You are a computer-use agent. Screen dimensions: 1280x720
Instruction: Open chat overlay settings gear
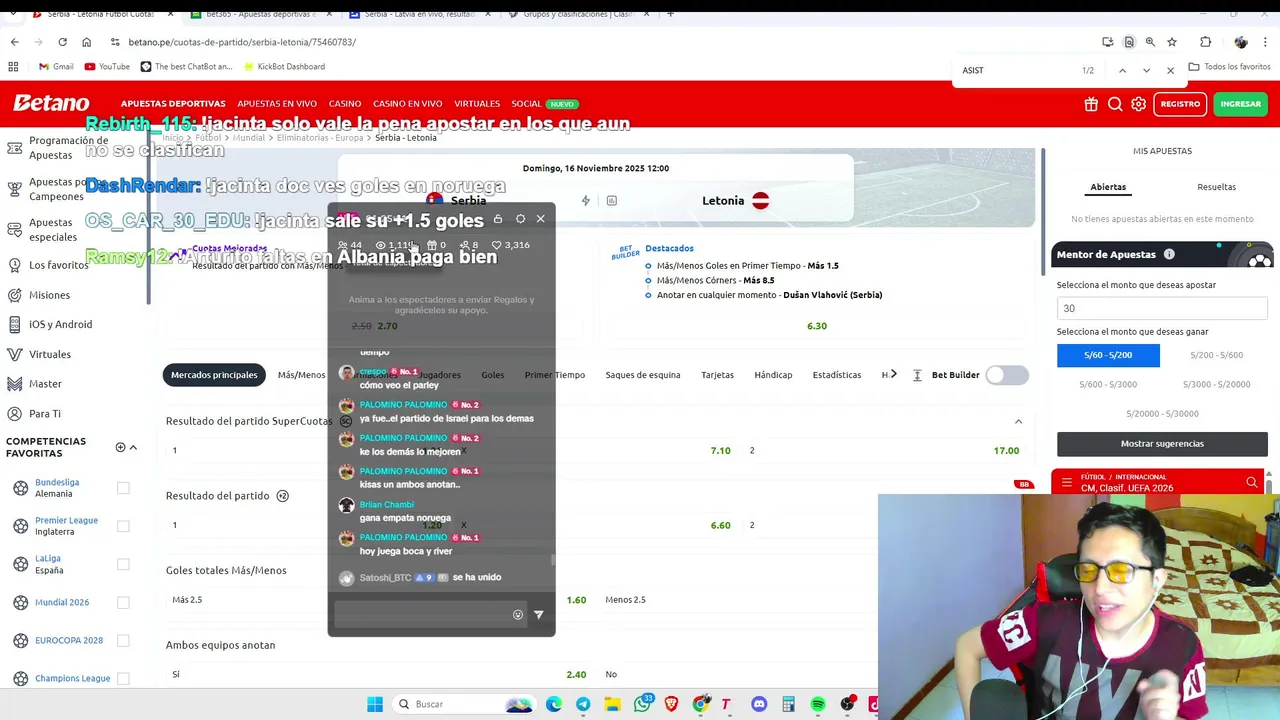point(520,219)
